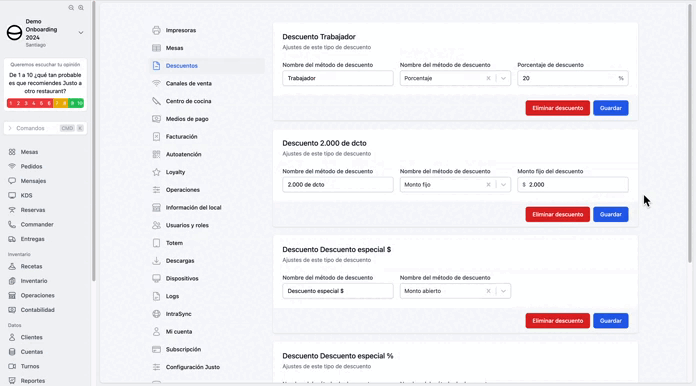This screenshot has height=386, width=696.
Task: Save the 2.000 de dcto discount
Action: coord(611,214)
